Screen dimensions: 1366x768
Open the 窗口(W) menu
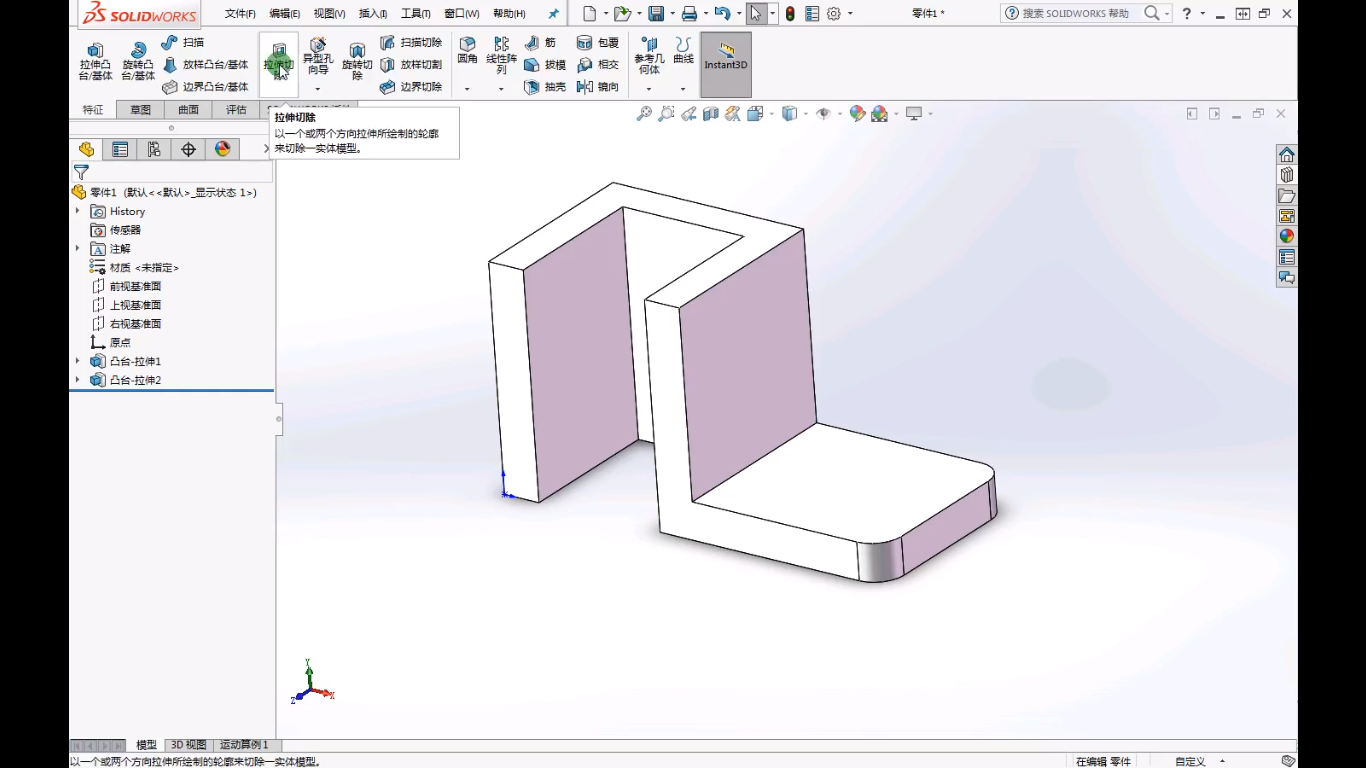click(461, 14)
